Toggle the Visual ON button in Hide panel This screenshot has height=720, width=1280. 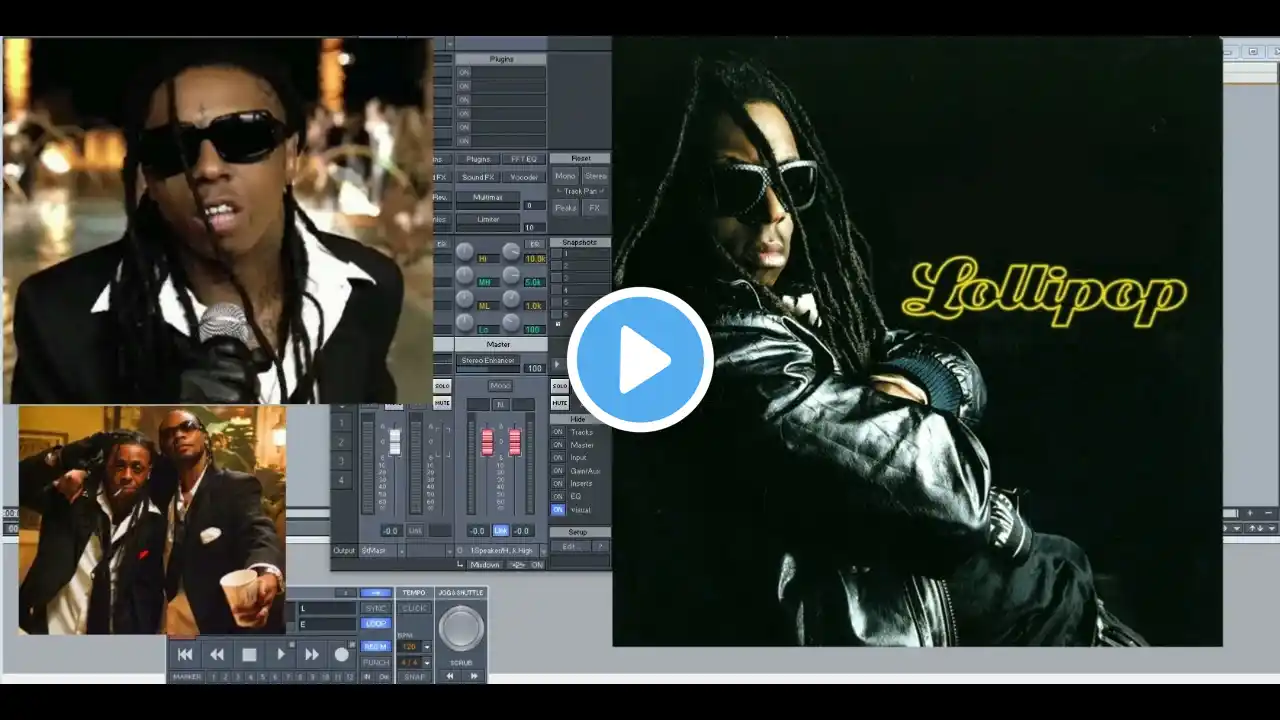tap(558, 510)
